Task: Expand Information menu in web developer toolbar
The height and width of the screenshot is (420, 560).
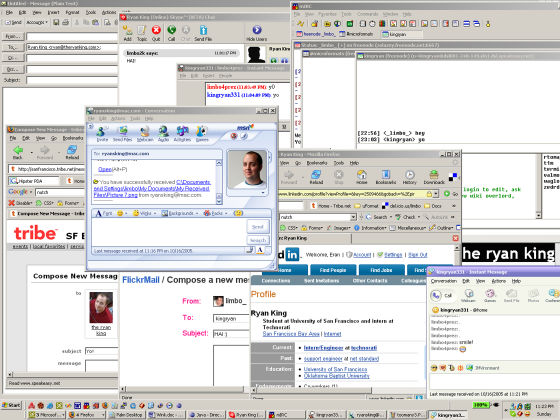Action: point(370,228)
